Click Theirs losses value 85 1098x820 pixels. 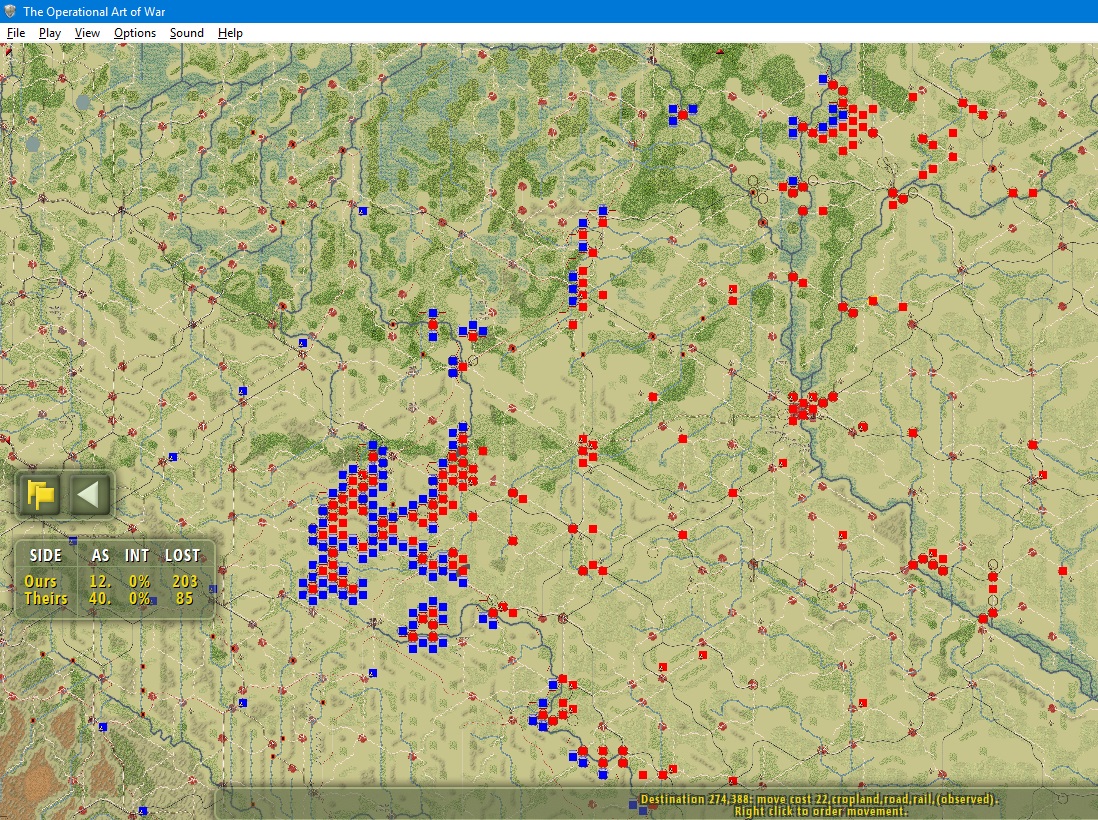[x=184, y=599]
